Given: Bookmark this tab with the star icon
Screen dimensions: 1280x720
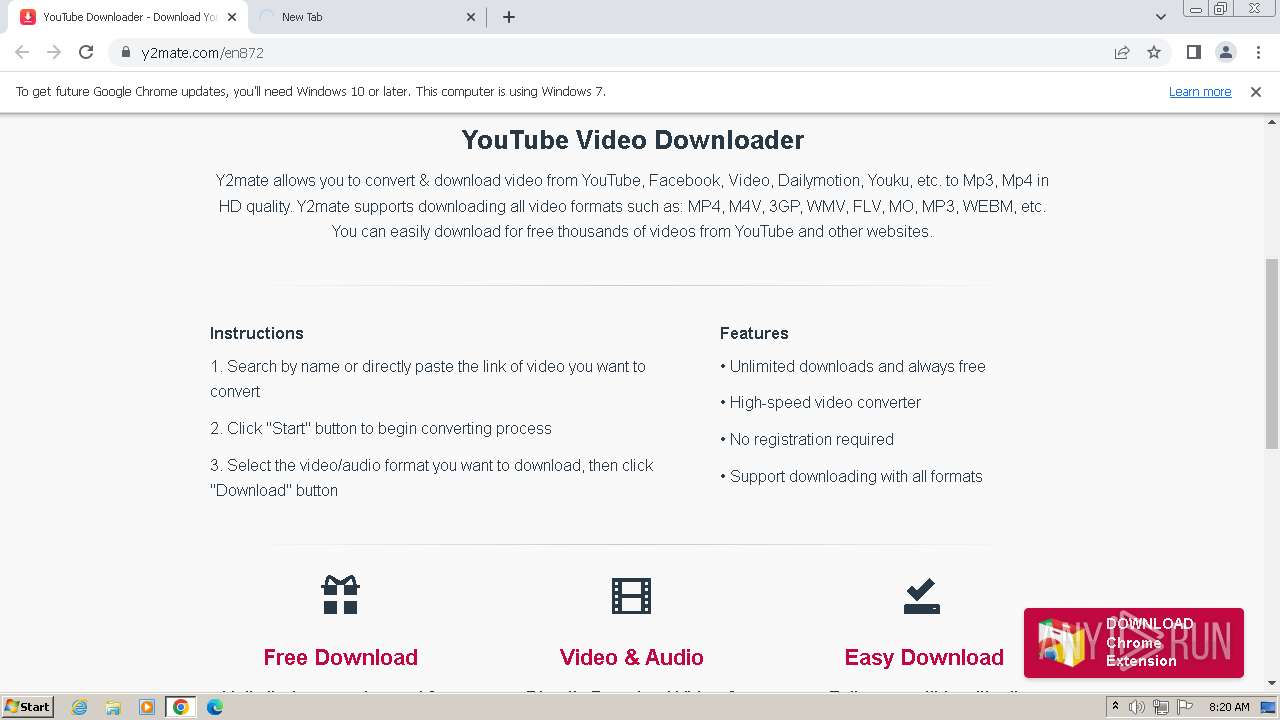Looking at the screenshot, I should pos(1154,53).
